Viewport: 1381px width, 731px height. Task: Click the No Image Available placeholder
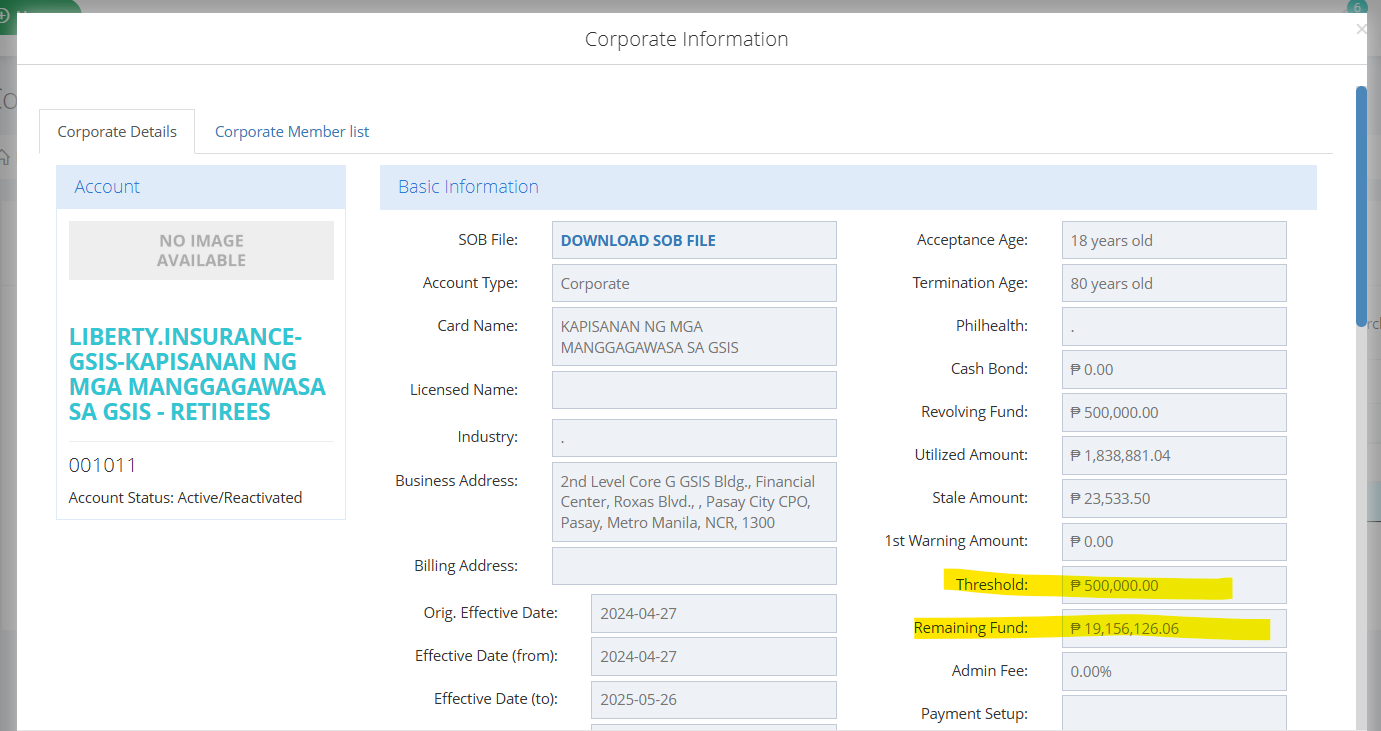(x=201, y=250)
